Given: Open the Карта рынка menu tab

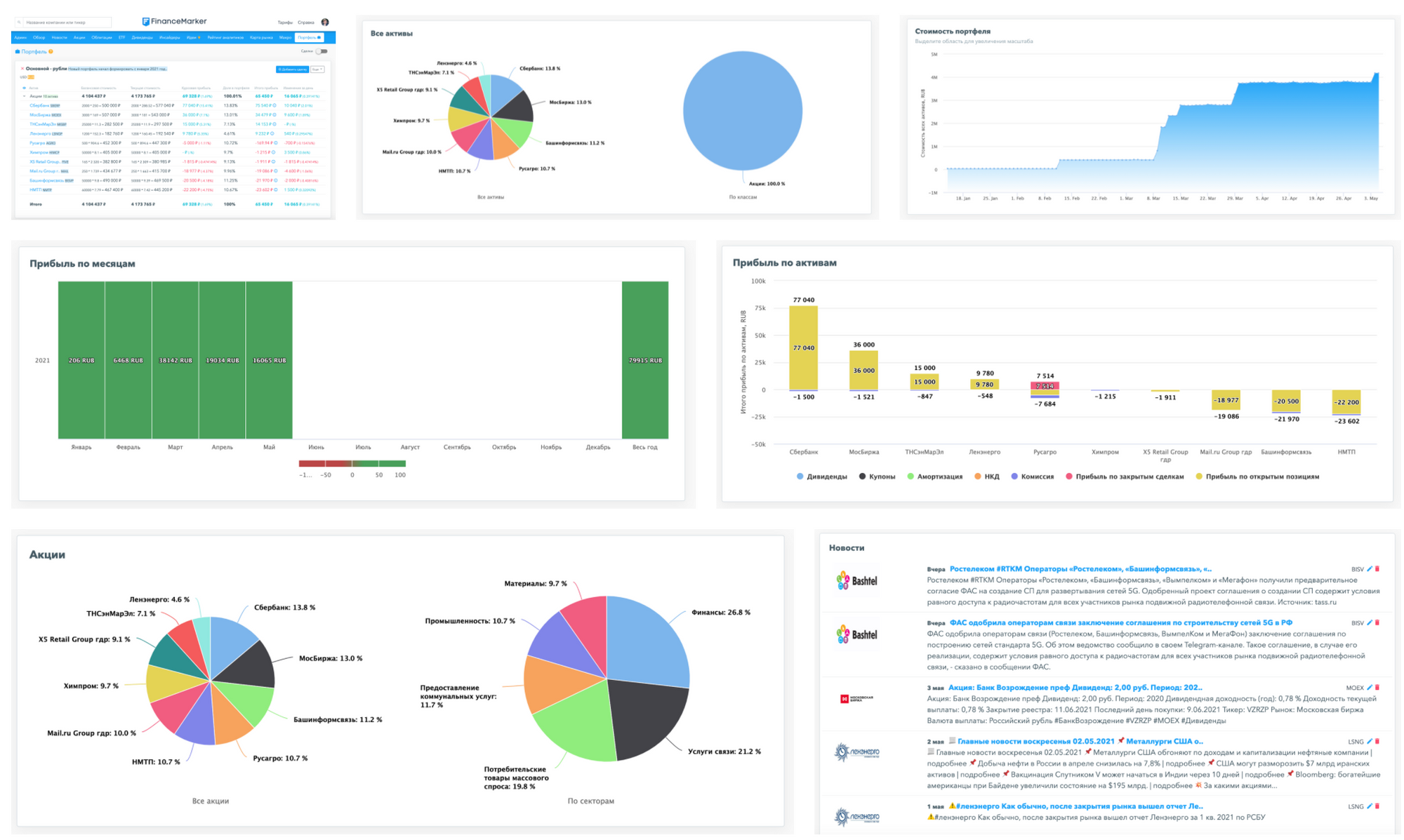Looking at the screenshot, I should coord(261,38).
